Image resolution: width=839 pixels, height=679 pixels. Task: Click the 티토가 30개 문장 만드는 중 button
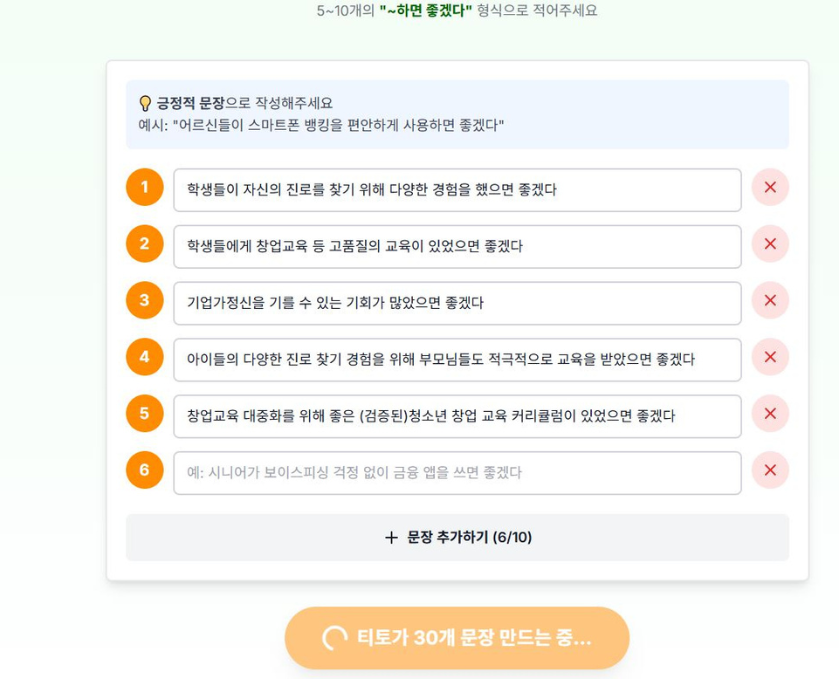(x=457, y=638)
